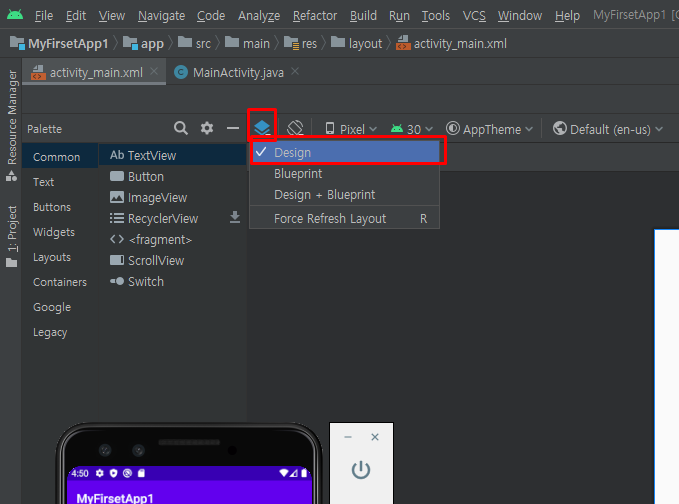Click settings gear in emulator status bar
The width and height of the screenshot is (679, 504).
point(100,473)
